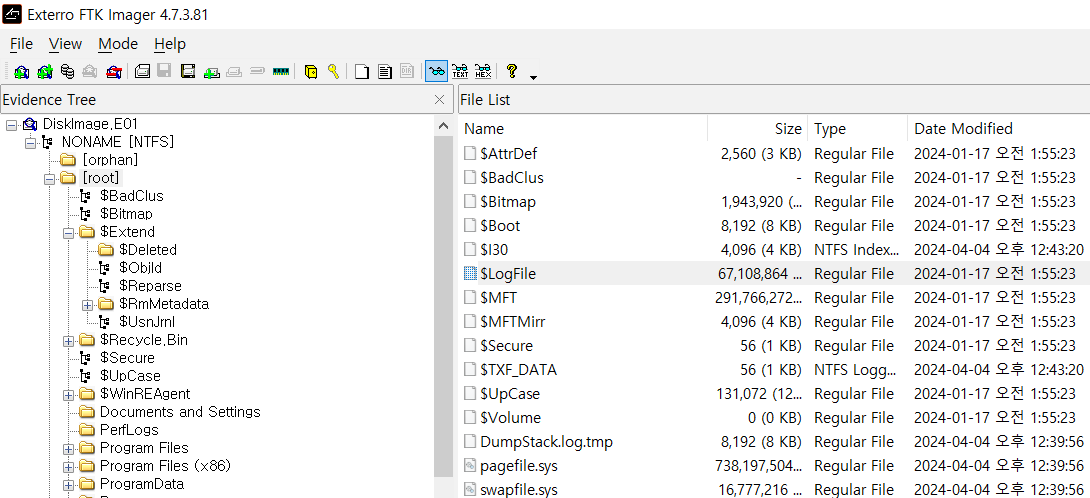Select the $UpCase item in tree

130,376
